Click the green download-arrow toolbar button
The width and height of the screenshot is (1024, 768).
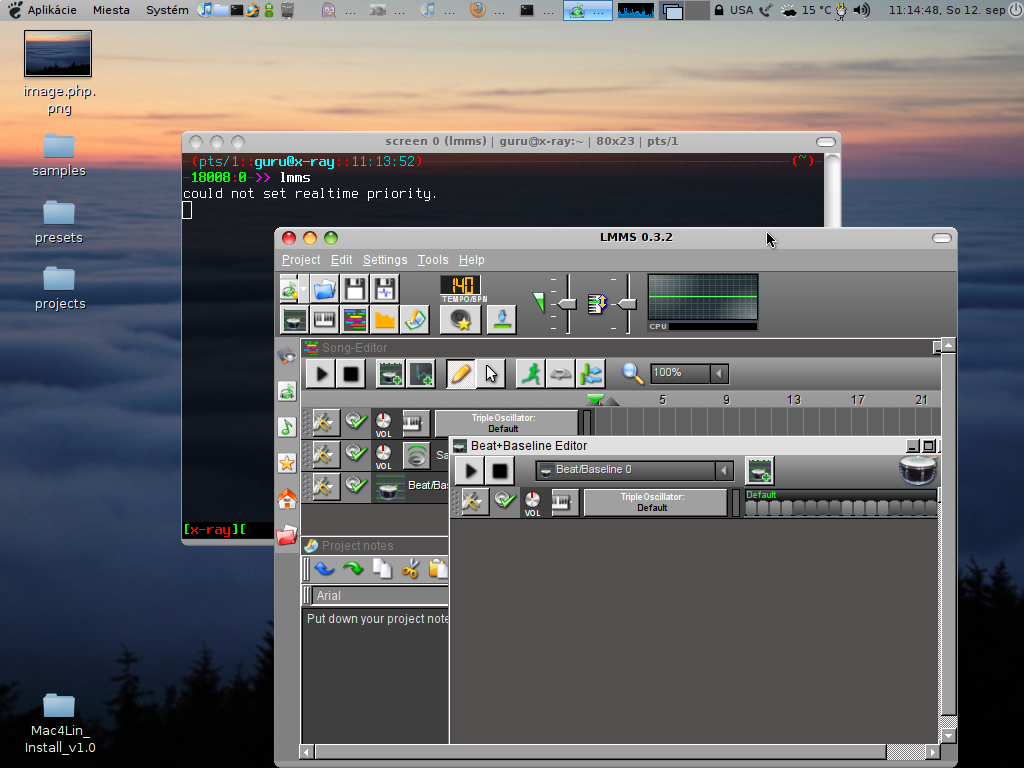click(502, 320)
